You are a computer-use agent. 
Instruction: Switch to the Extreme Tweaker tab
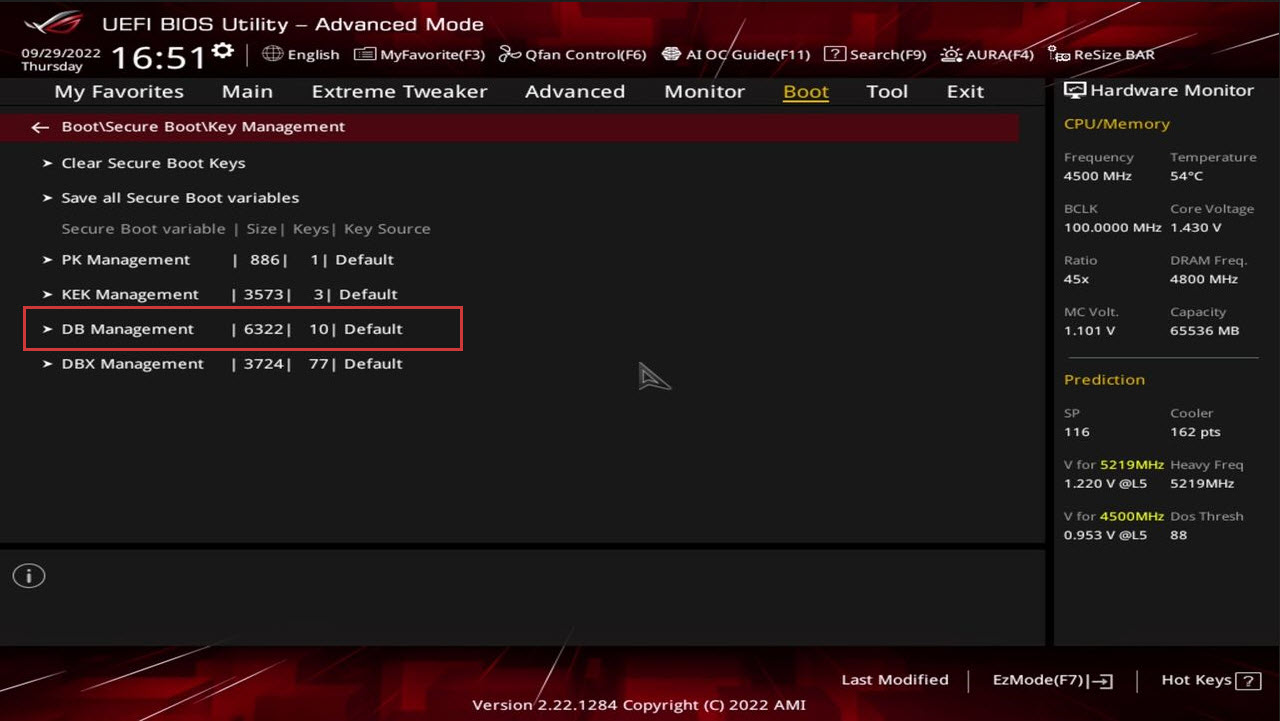coord(399,92)
